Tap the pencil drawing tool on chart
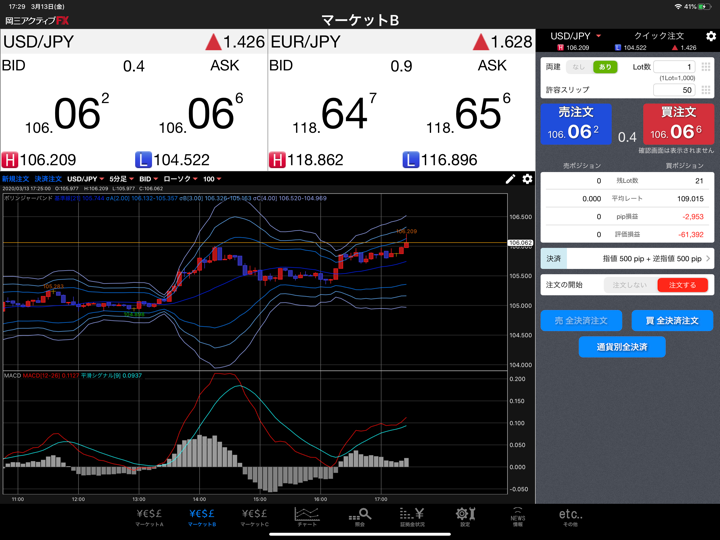 tap(510, 179)
